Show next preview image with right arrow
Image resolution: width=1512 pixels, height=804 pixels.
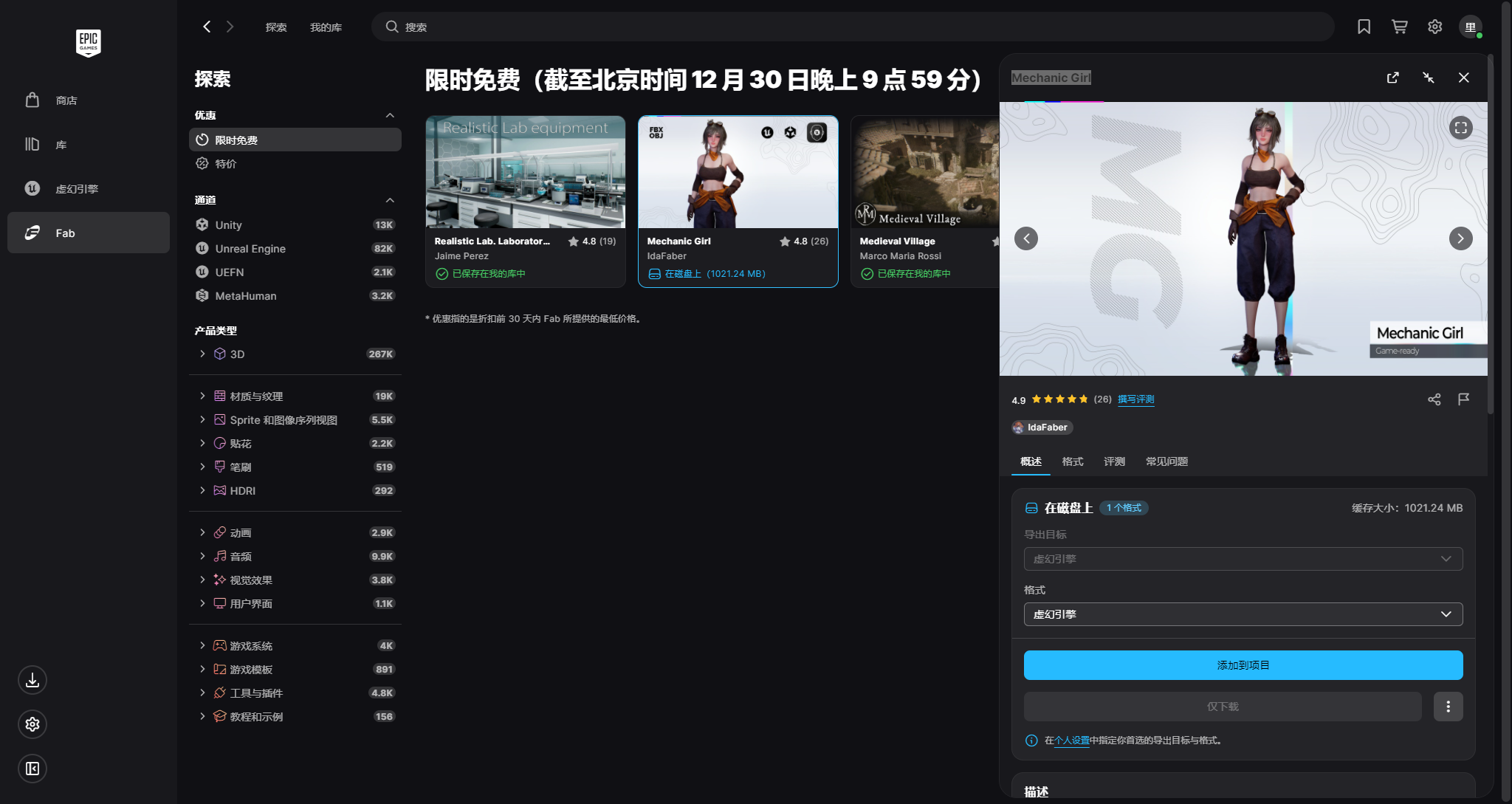pos(1460,238)
